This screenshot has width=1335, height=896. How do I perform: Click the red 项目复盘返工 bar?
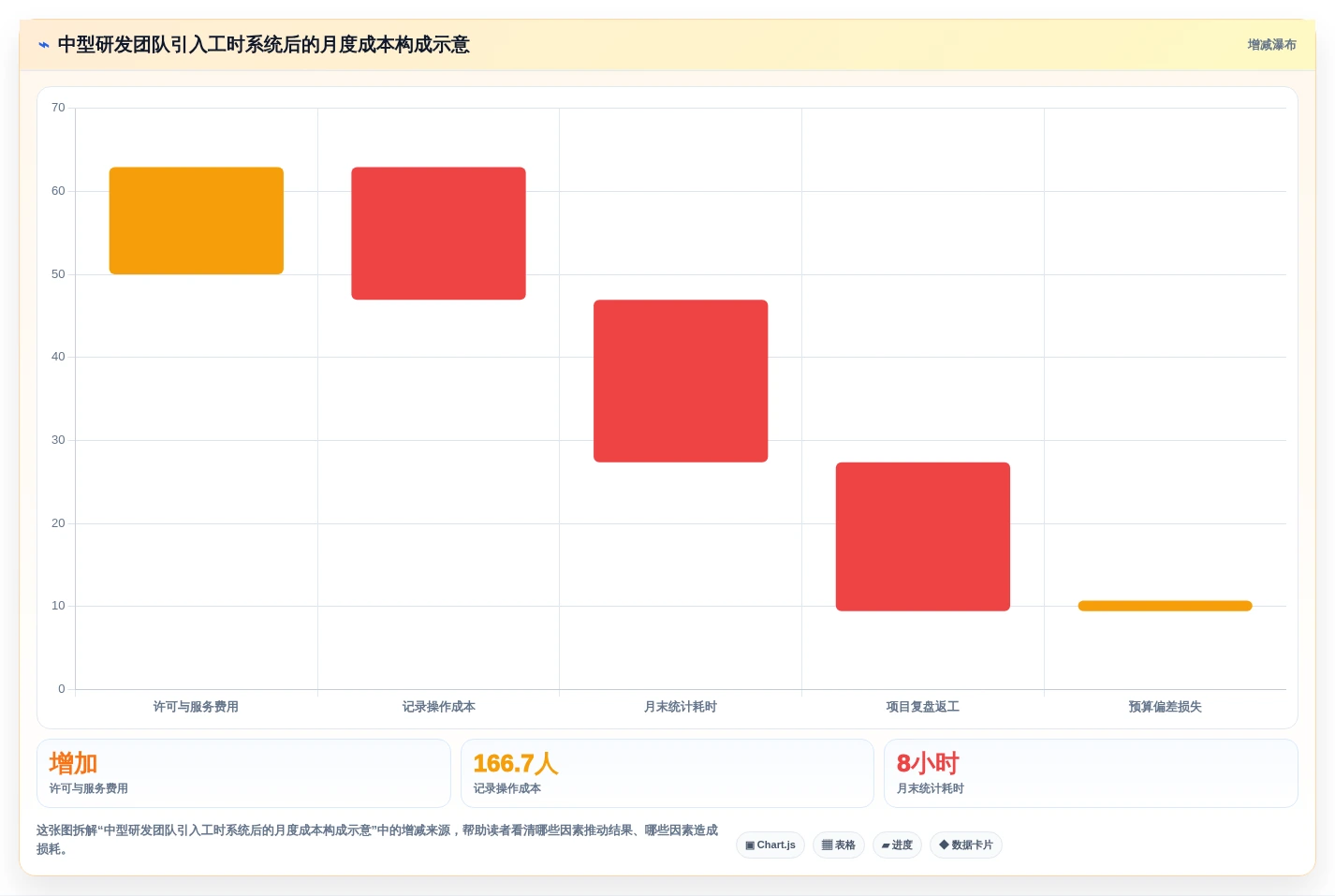click(923, 536)
